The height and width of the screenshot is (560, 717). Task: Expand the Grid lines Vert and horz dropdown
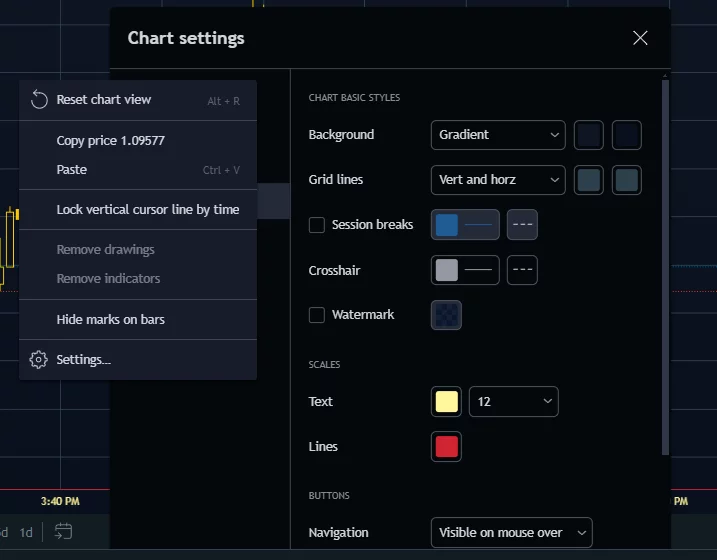498,180
